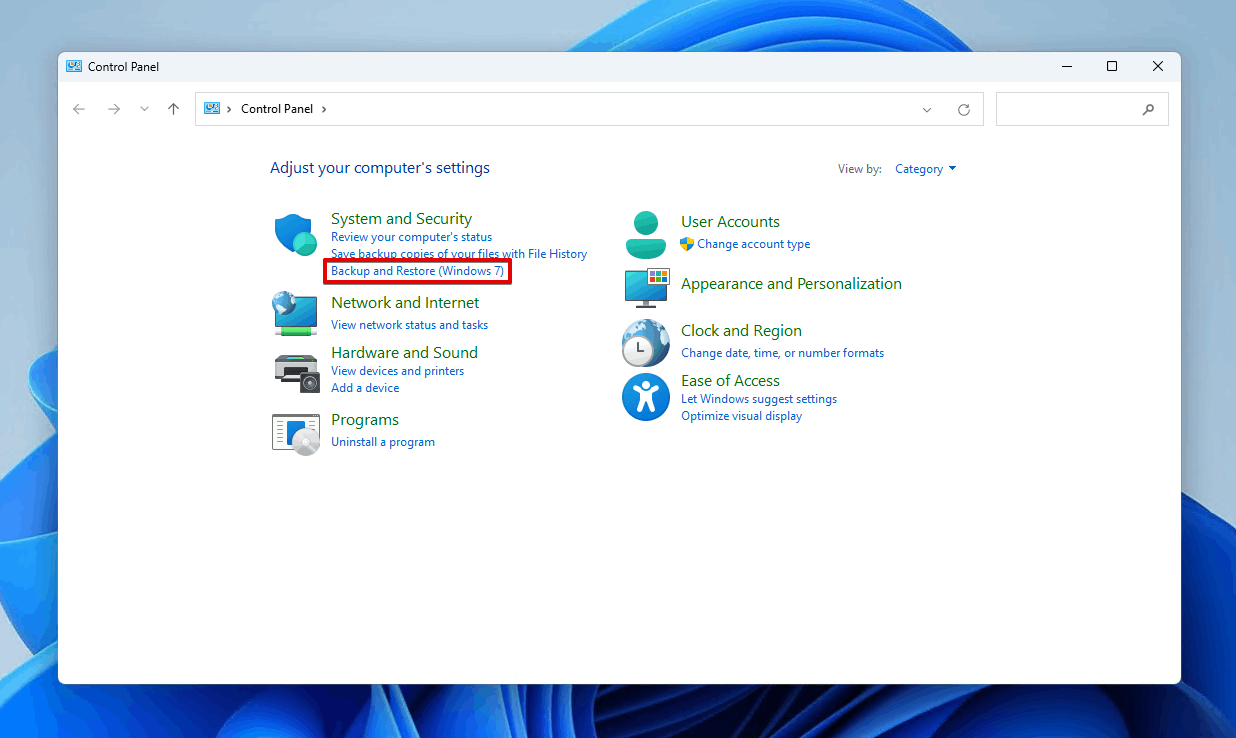Go forward with the Forward arrow
Viewport: 1236px width, 738px height.
pos(113,109)
